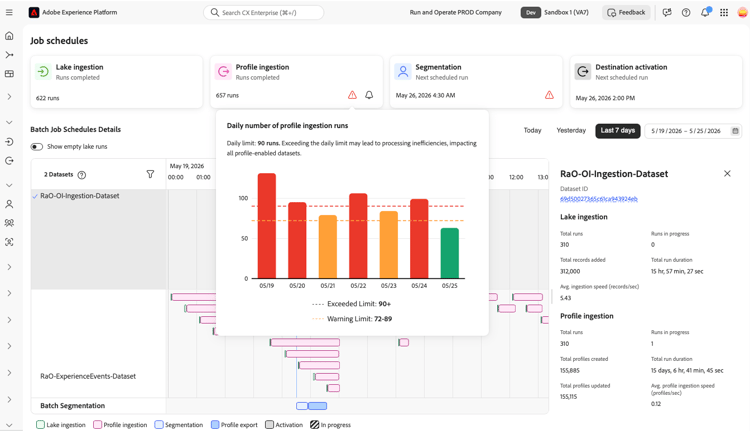Open the notifications bell in header

[x=706, y=12]
